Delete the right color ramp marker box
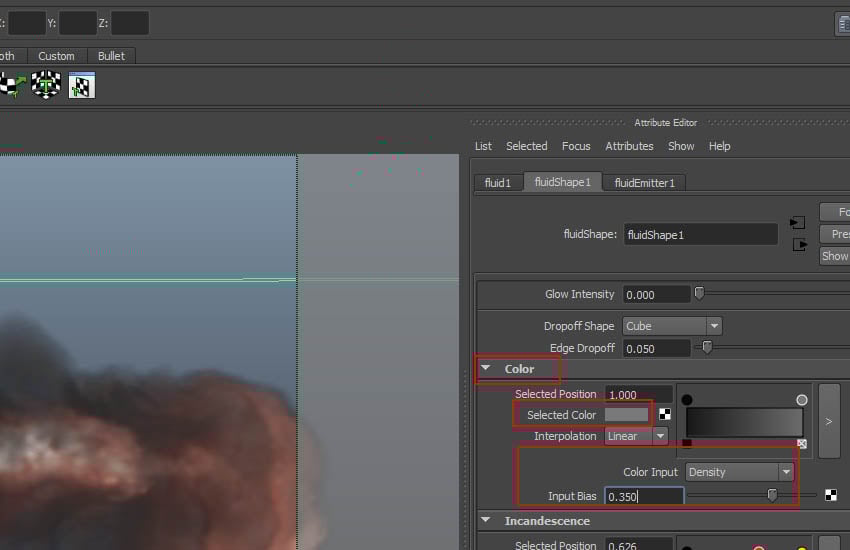 pyautogui.click(x=802, y=444)
